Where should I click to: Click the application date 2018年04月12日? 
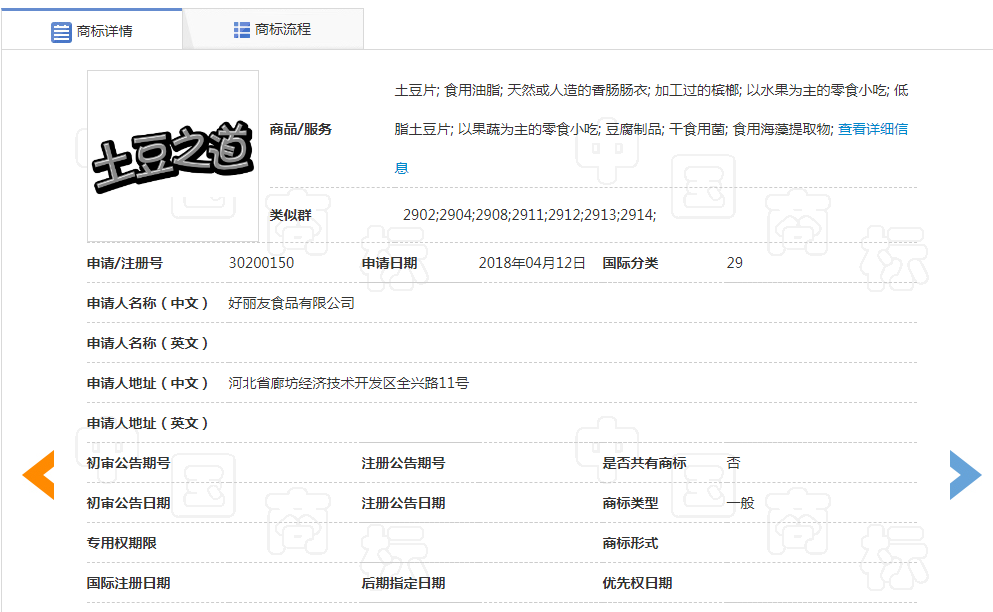[531, 263]
